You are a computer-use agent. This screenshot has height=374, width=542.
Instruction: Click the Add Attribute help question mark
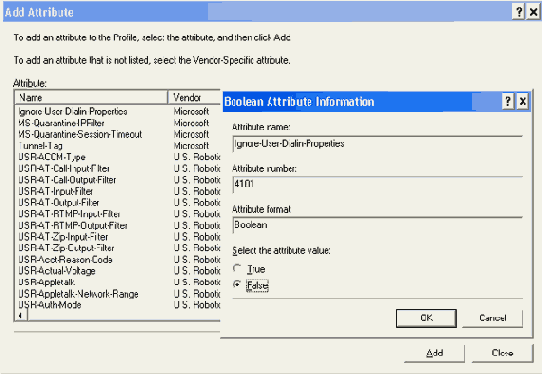click(x=518, y=12)
